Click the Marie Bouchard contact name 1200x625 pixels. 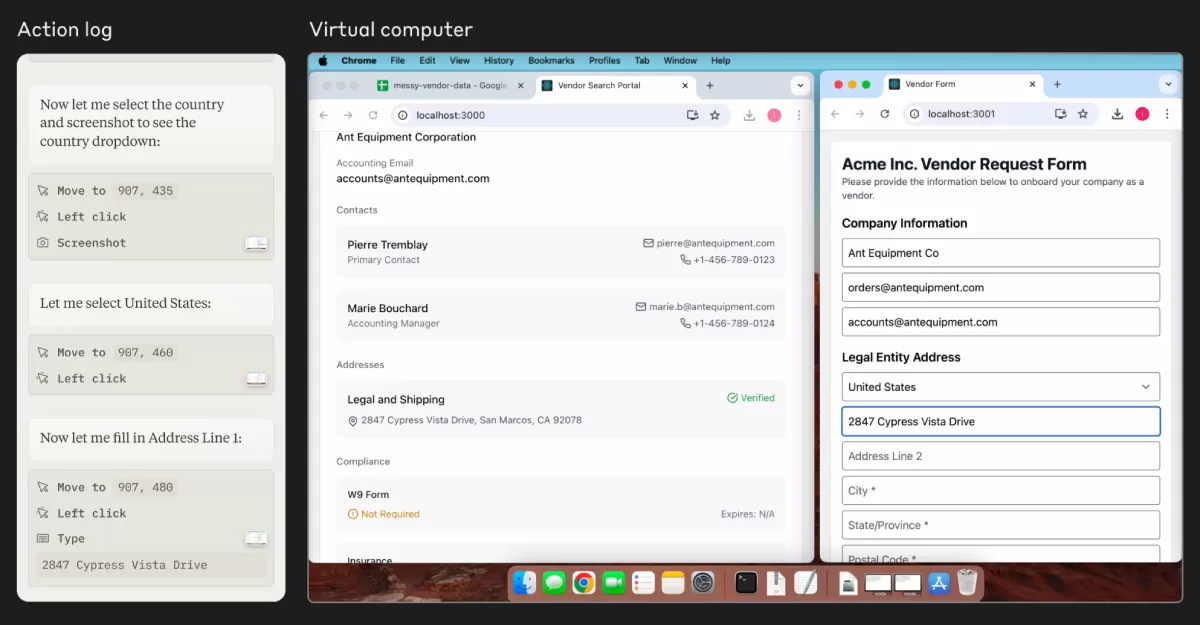point(388,308)
